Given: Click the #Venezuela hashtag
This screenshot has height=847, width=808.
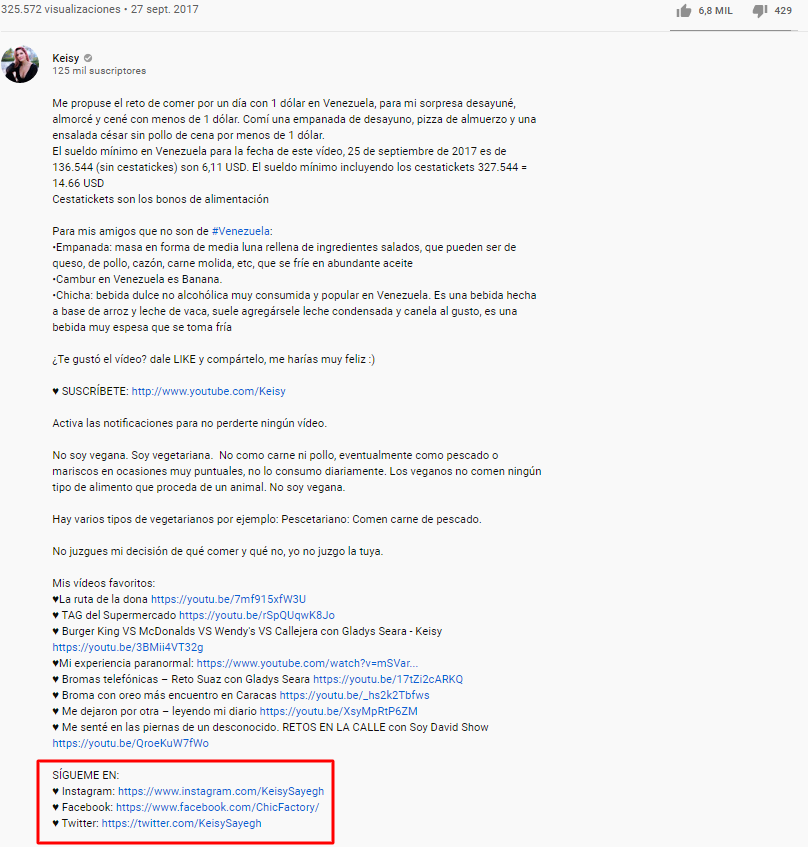Looking at the screenshot, I should pos(241,231).
